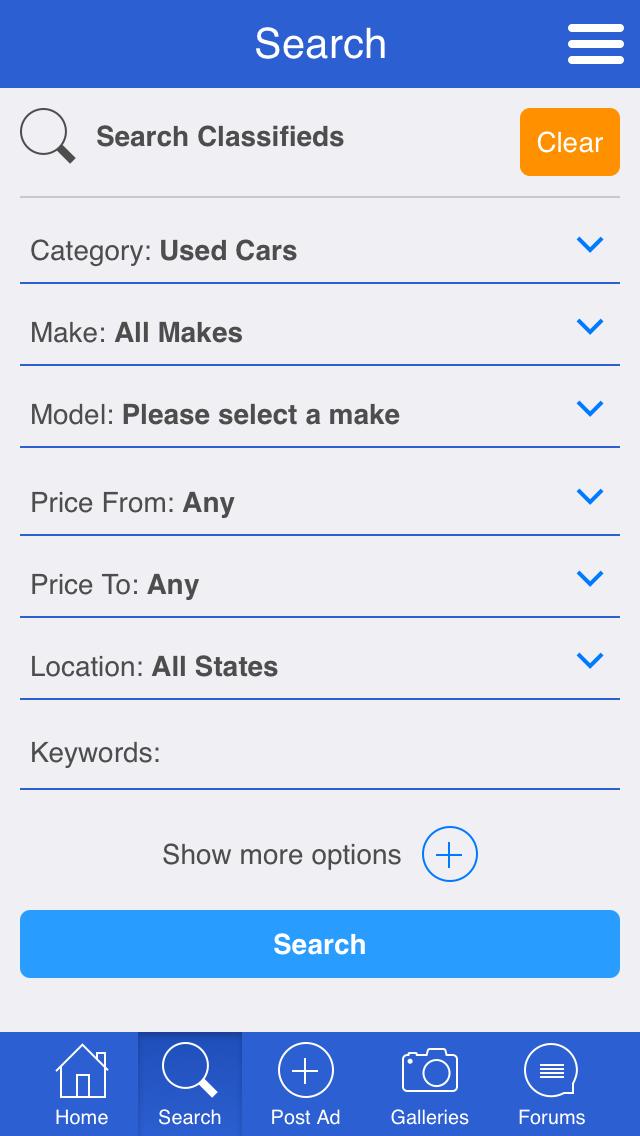Click the Keywords input field
This screenshot has height=1136, width=640.
pyautogui.click(x=320, y=753)
